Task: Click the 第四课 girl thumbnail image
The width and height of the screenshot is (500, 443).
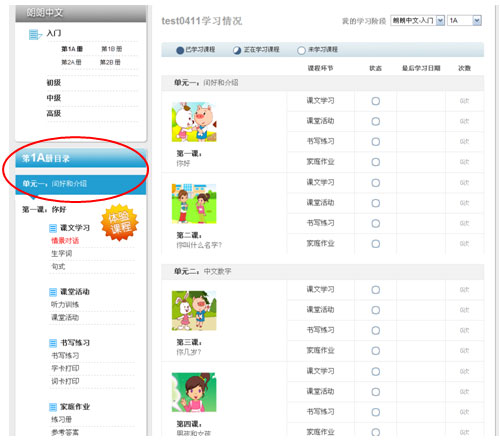Action: pos(194,392)
